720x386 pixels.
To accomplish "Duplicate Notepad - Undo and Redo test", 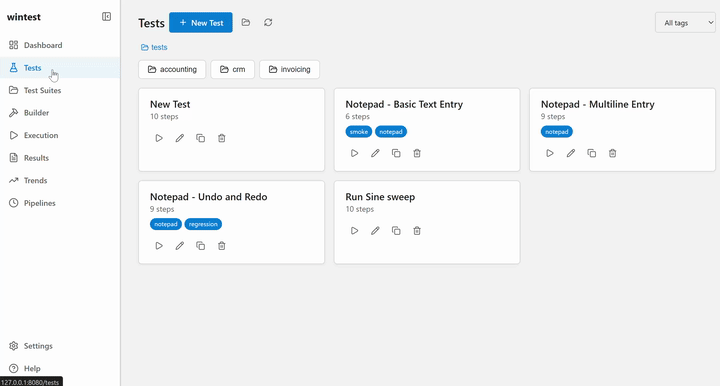I will (x=201, y=246).
